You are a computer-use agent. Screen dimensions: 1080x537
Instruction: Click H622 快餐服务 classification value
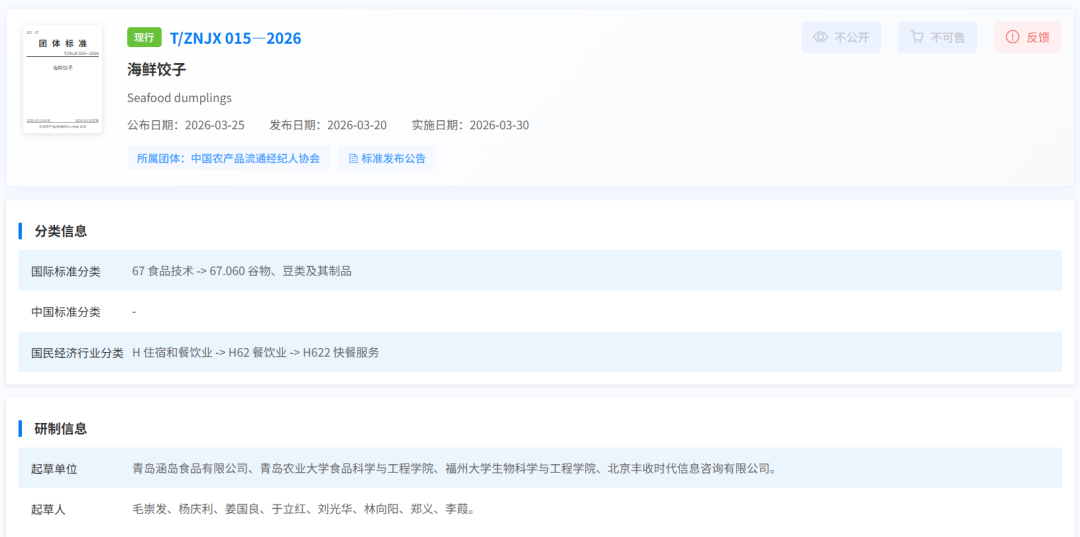tap(339, 352)
